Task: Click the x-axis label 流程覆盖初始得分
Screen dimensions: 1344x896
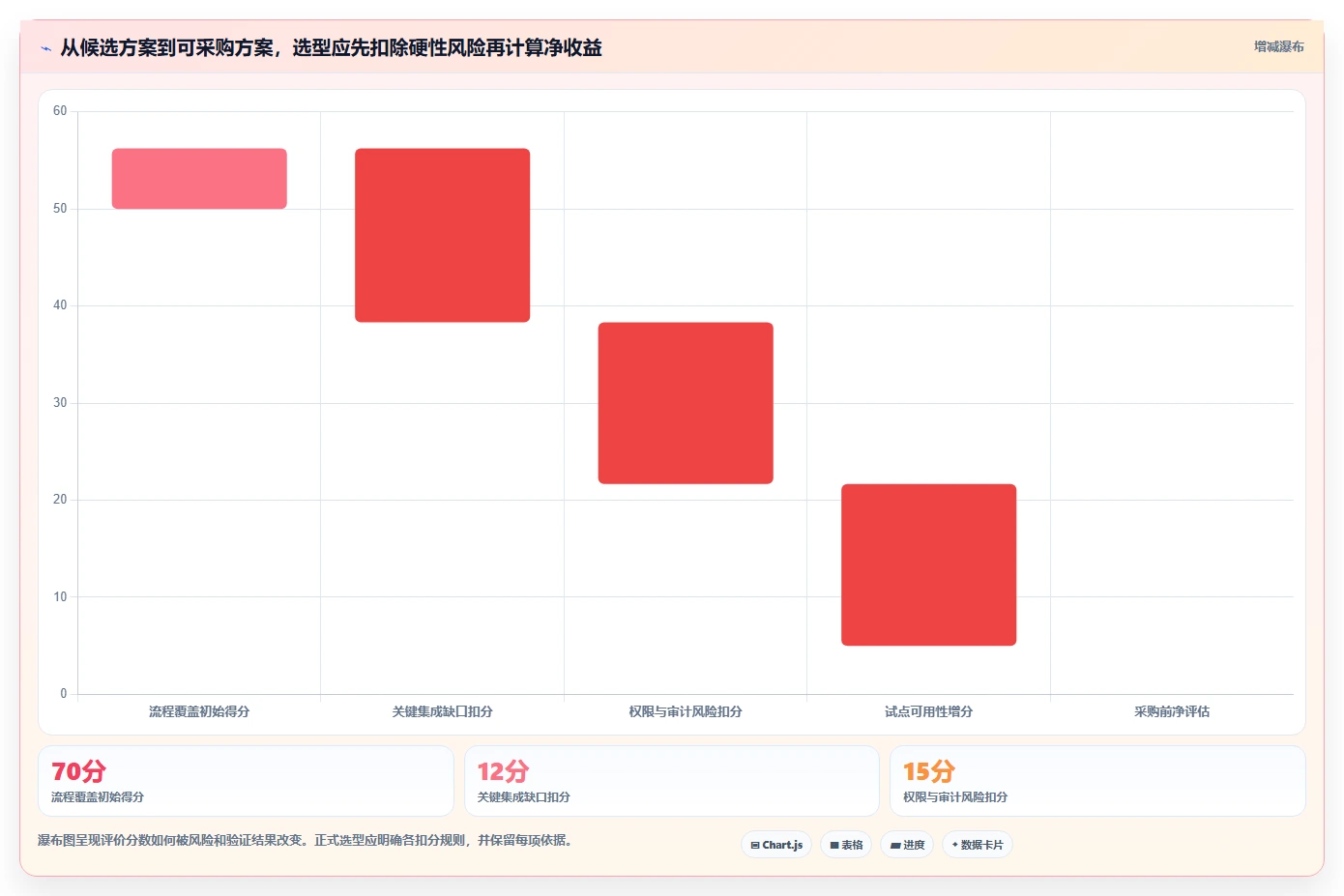Action: click(199, 711)
